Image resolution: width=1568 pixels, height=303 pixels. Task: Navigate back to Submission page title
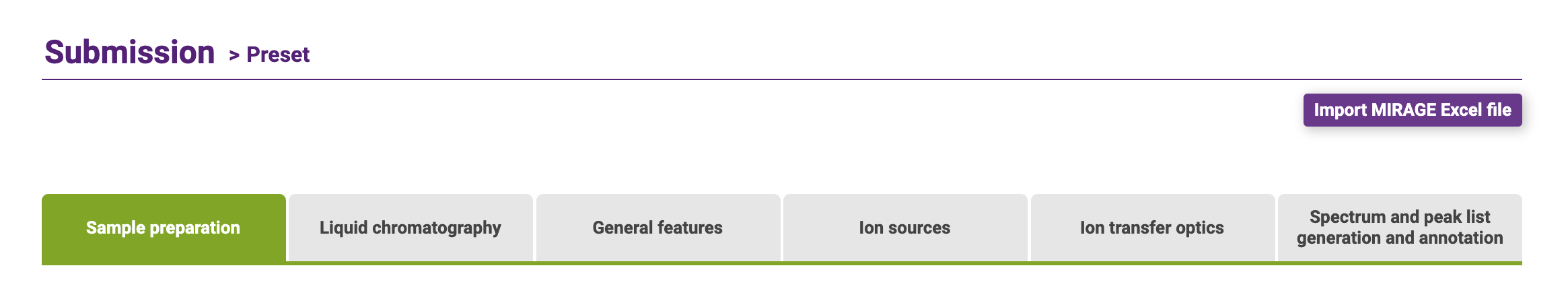130,53
